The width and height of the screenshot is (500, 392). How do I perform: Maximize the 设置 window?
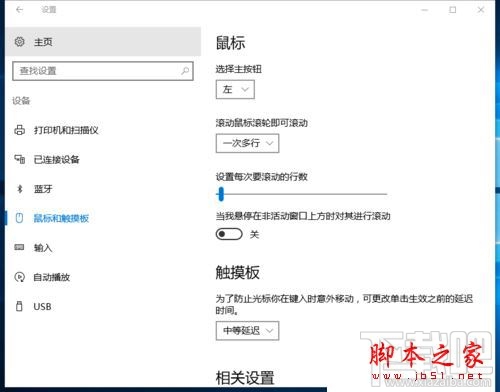(453, 10)
